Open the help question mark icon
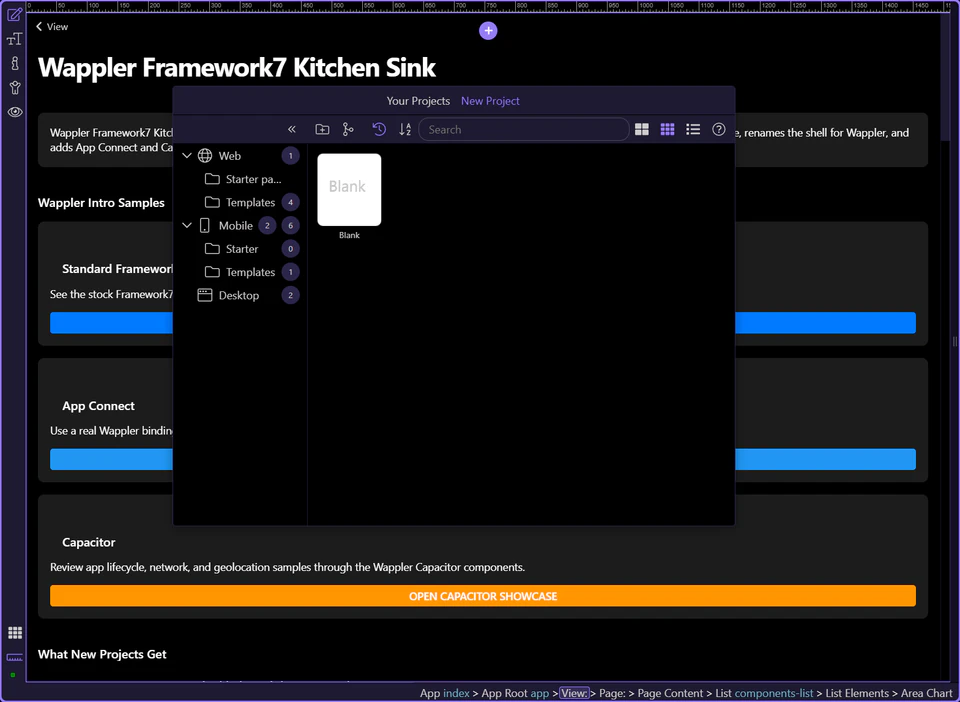Screen dimensions: 960x702 point(719,129)
